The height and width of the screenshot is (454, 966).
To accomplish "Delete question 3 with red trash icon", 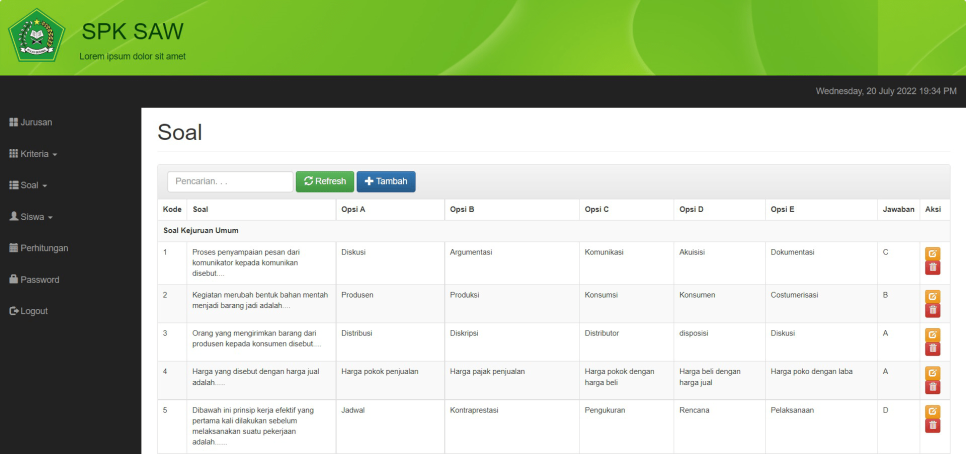I will point(932,348).
